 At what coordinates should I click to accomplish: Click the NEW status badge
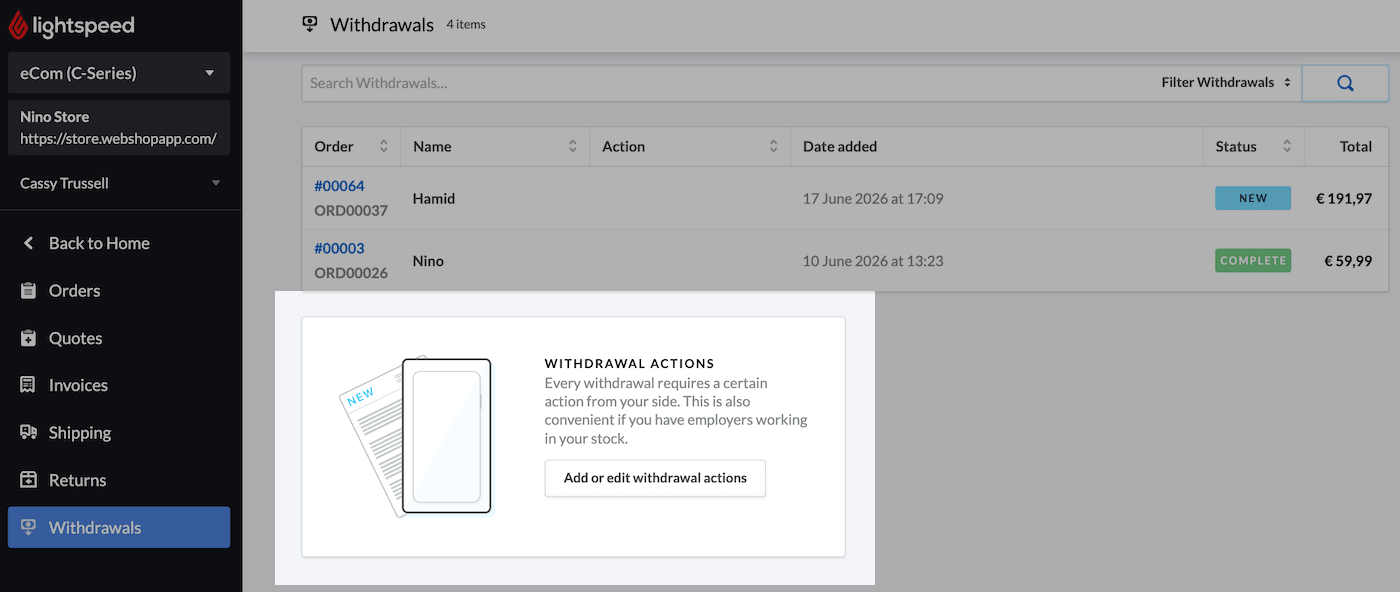(x=1253, y=198)
